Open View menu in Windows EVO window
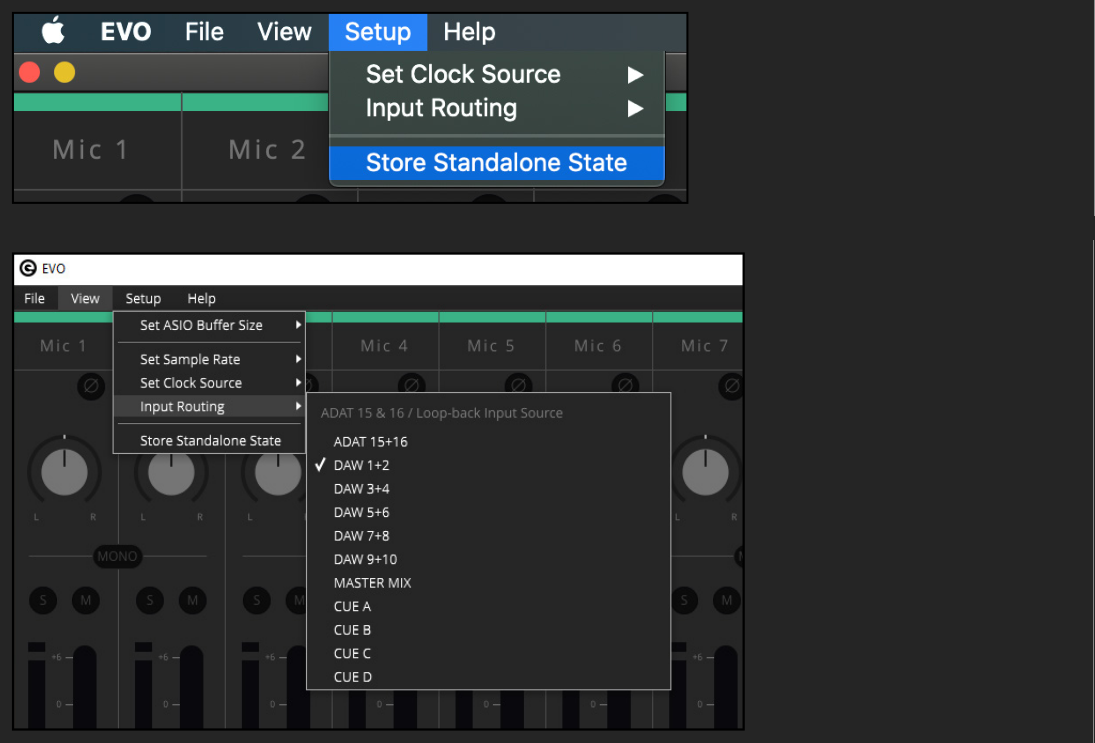 click(x=85, y=298)
